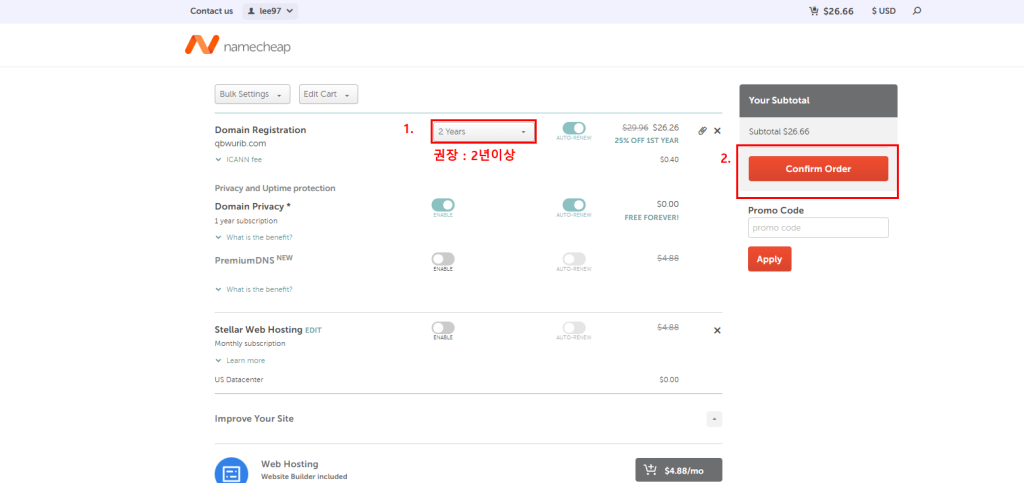Open the Bulk Settings dropdown
Viewport: 1024px width, 483px height.
pyautogui.click(x=252, y=94)
